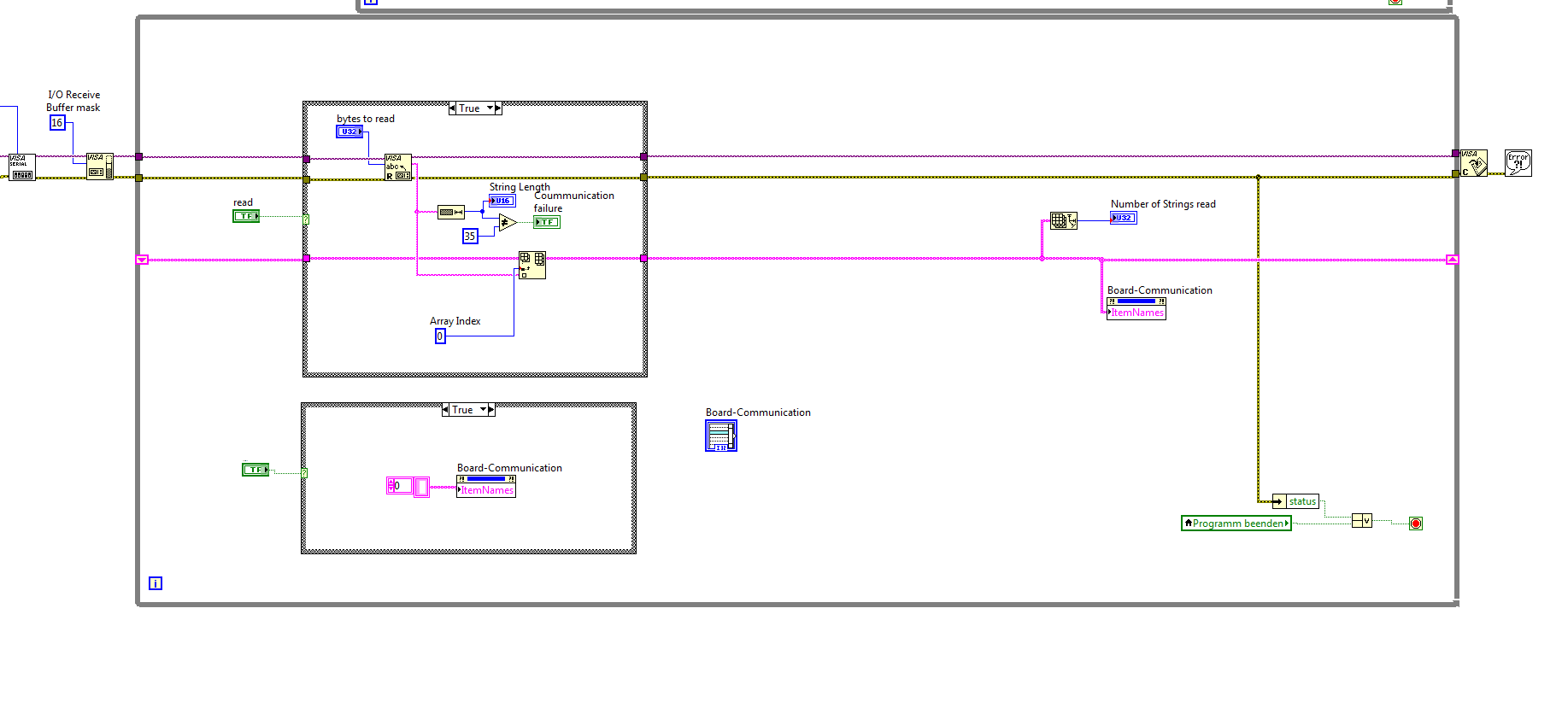This screenshot has height=702, width=1568.
Task: Go to previous case in lower case structure
Action: (446, 410)
